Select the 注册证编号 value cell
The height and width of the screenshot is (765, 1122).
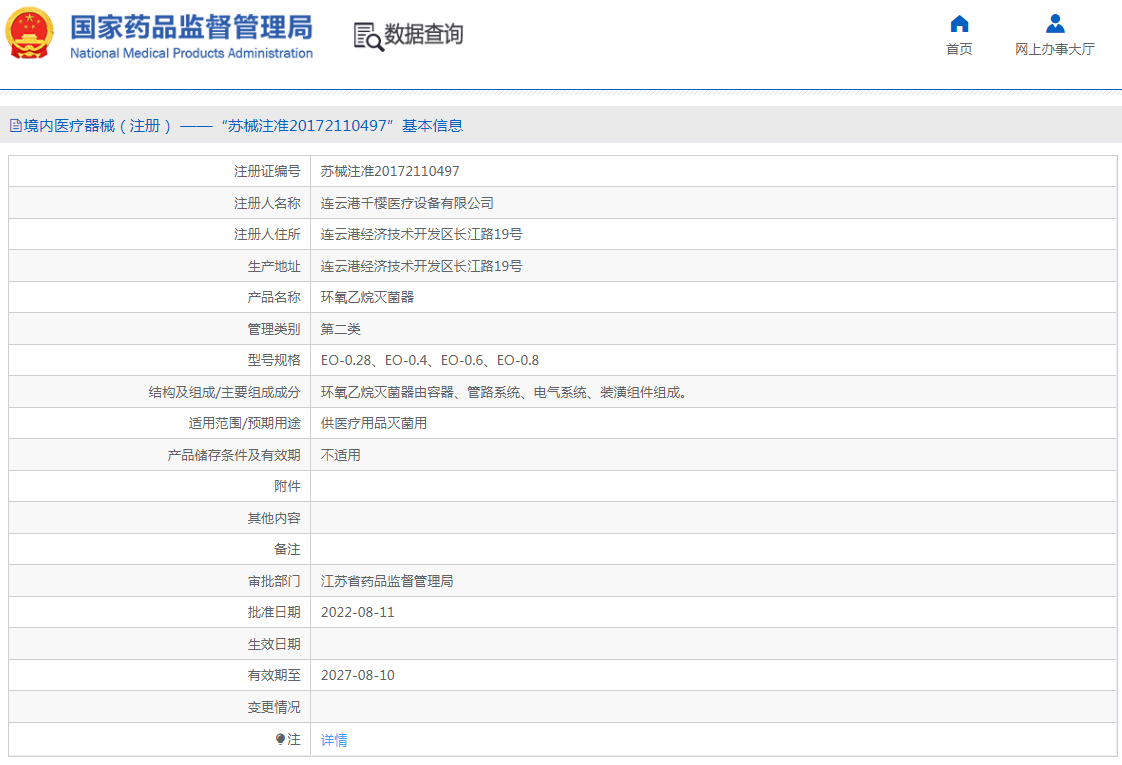(390, 171)
